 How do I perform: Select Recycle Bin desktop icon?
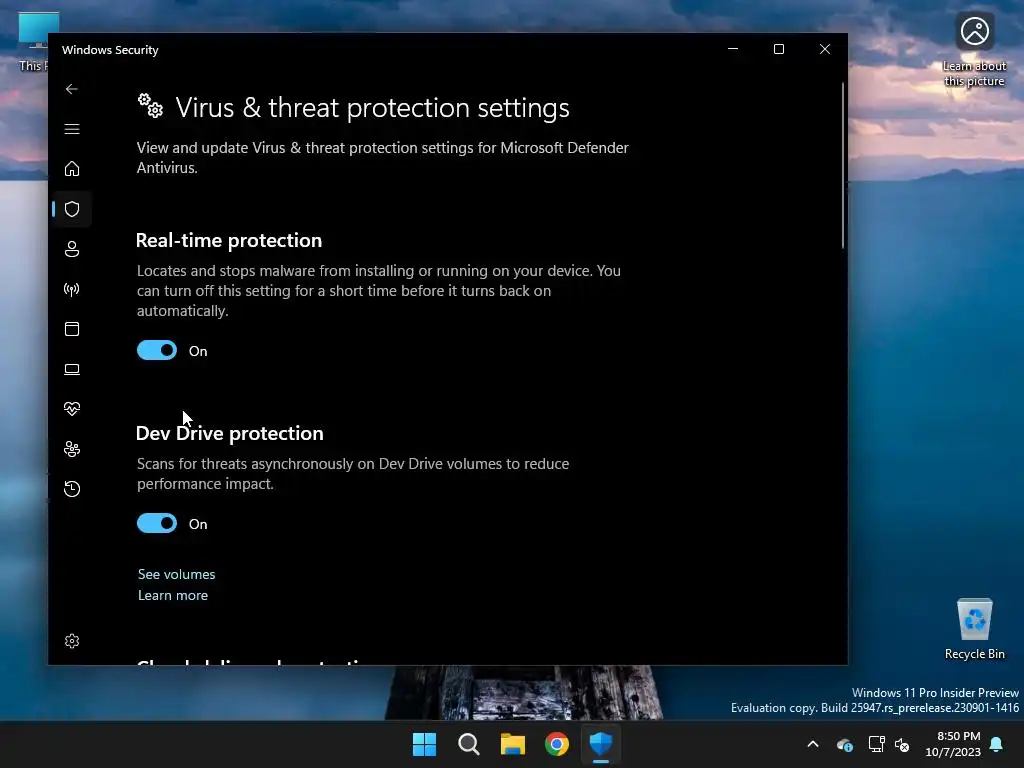[x=974, y=629]
